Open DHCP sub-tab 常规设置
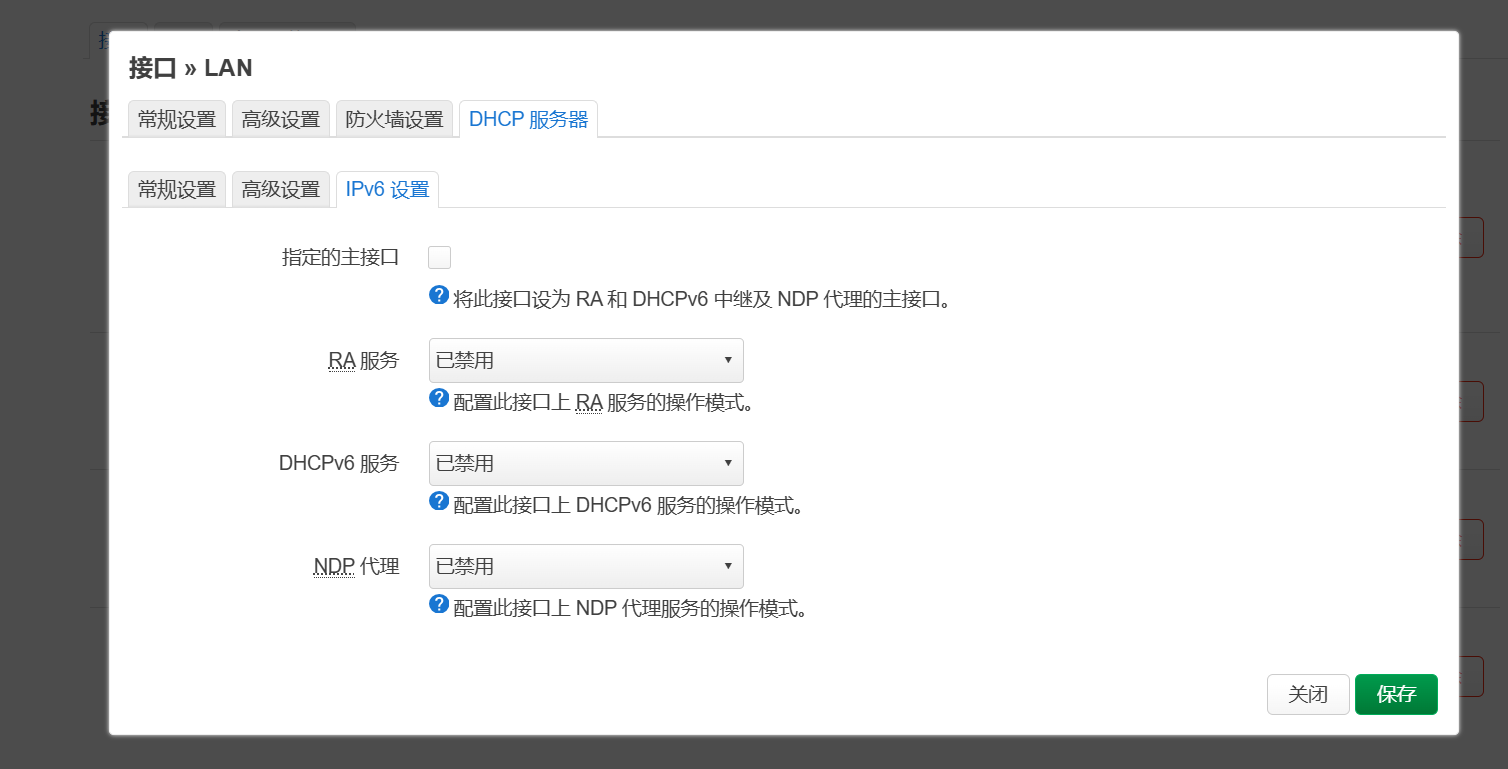Viewport: 1508px width, 769px height. pos(177,189)
